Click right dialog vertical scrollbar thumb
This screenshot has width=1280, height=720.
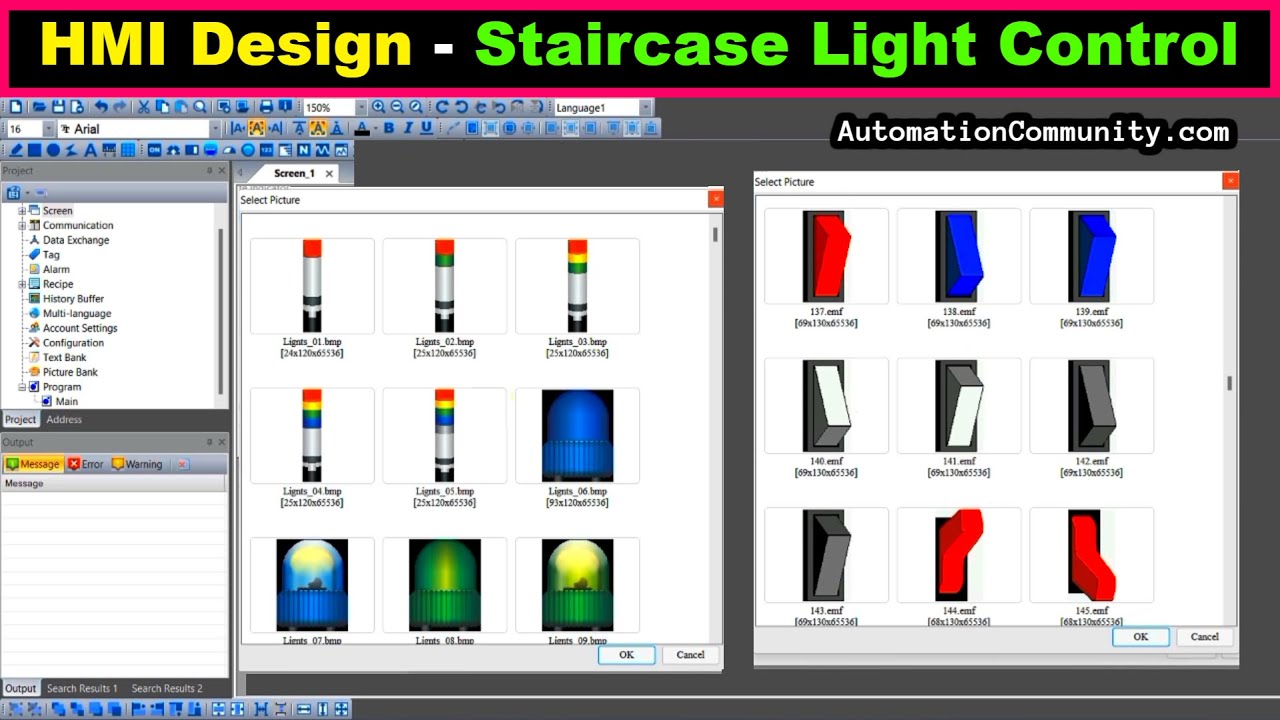pos(1230,383)
